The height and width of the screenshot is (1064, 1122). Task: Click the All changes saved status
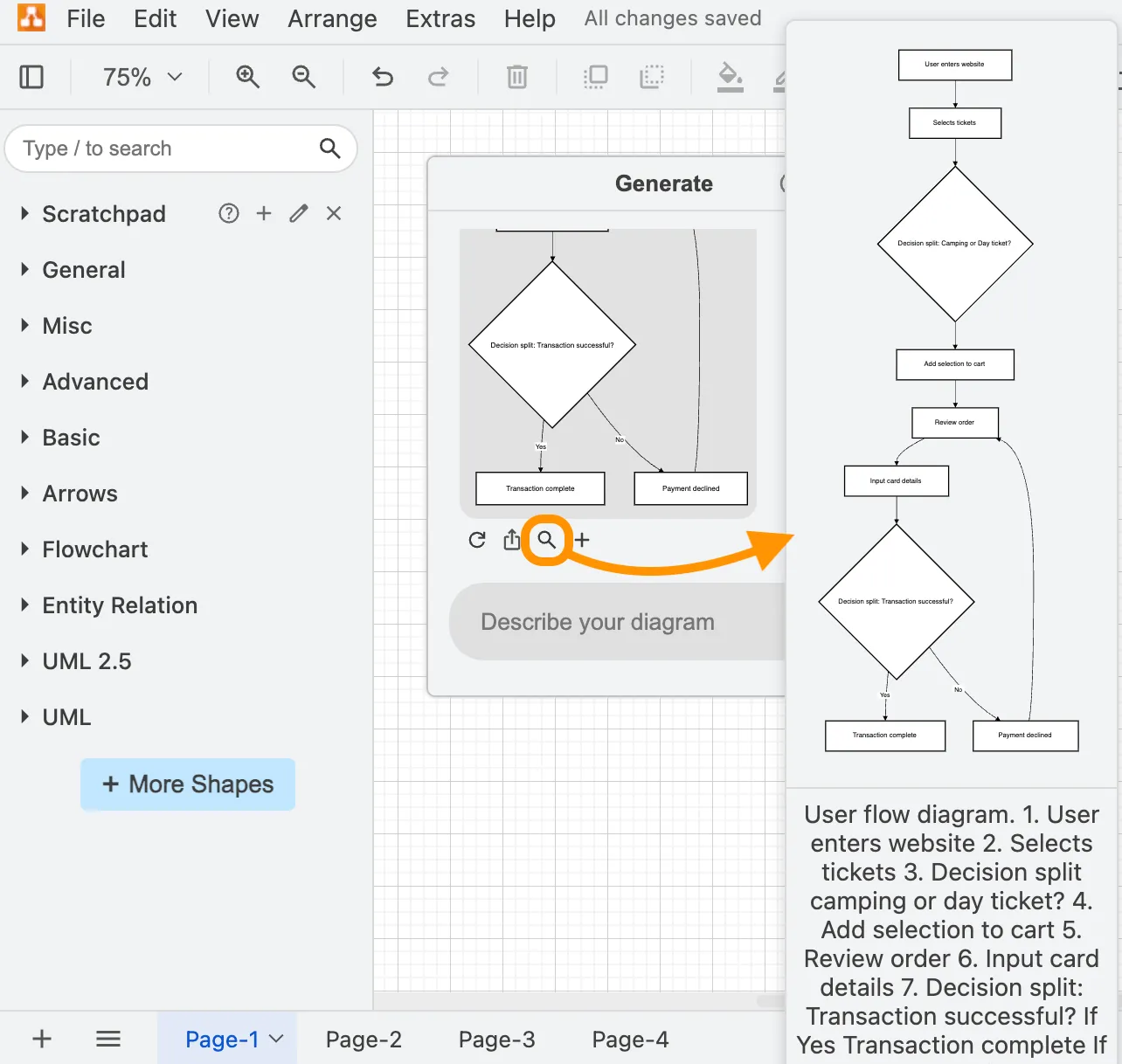(x=673, y=18)
